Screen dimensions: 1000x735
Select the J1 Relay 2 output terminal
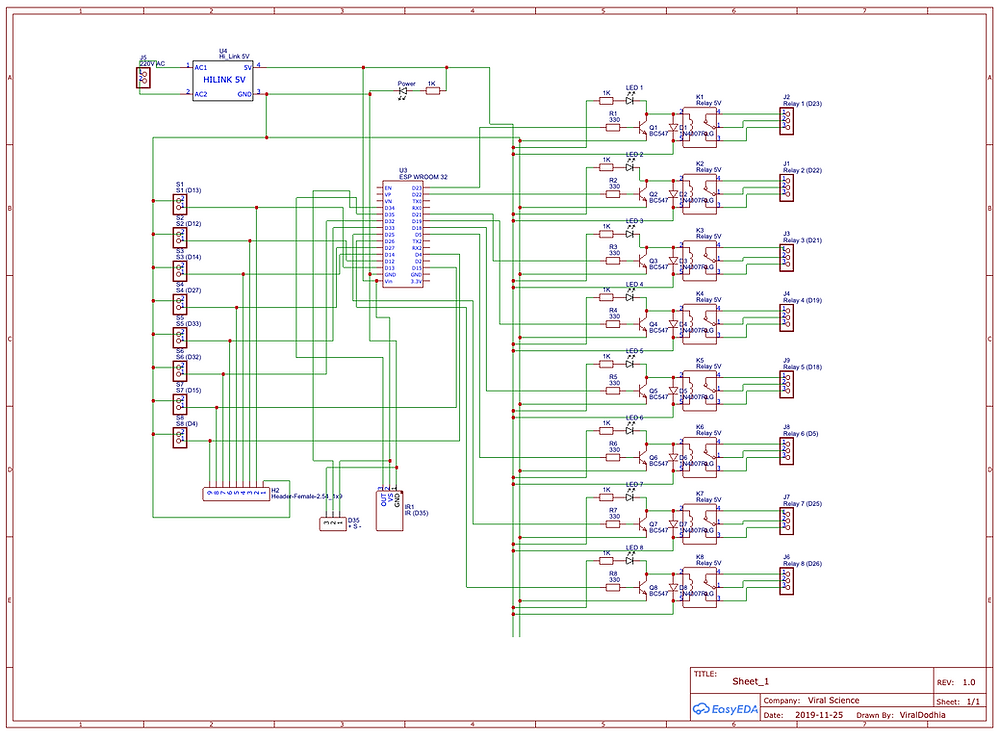click(787, 188)
